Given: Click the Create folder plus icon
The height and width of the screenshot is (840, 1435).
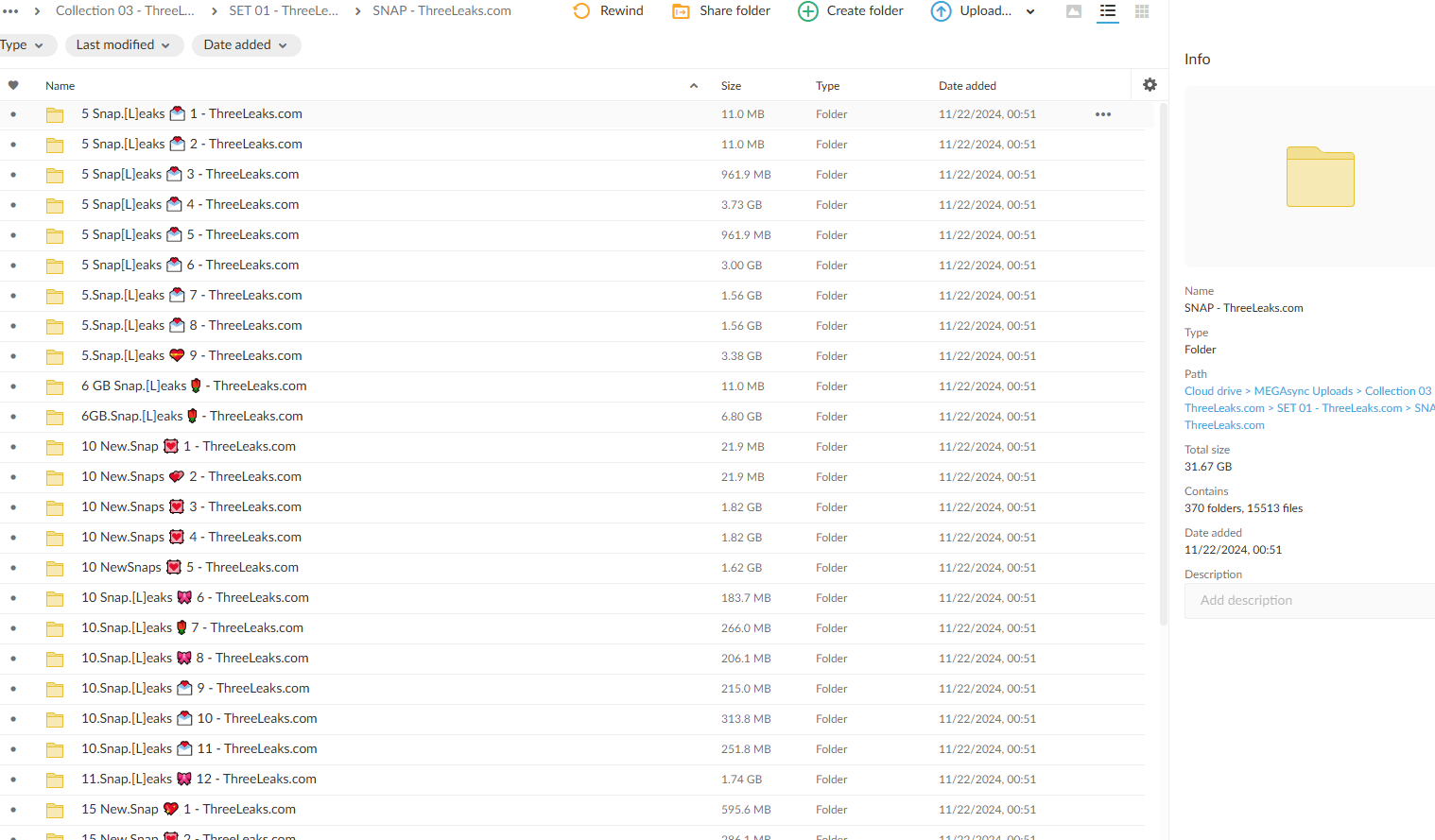Looking at the screenshot, I should click(808, 11).
